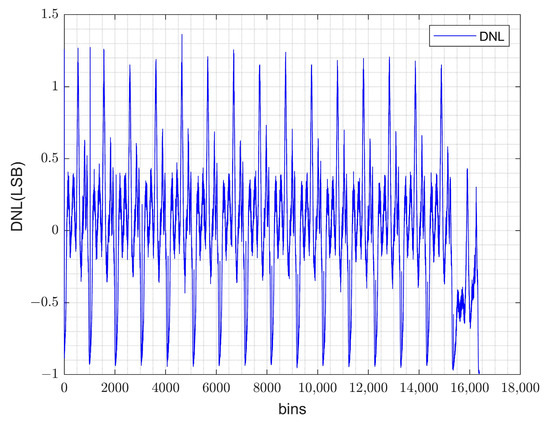Click the y-axis tick label −0.5
The width and height of the screenshot is (550, 422).
pos(46,302)
